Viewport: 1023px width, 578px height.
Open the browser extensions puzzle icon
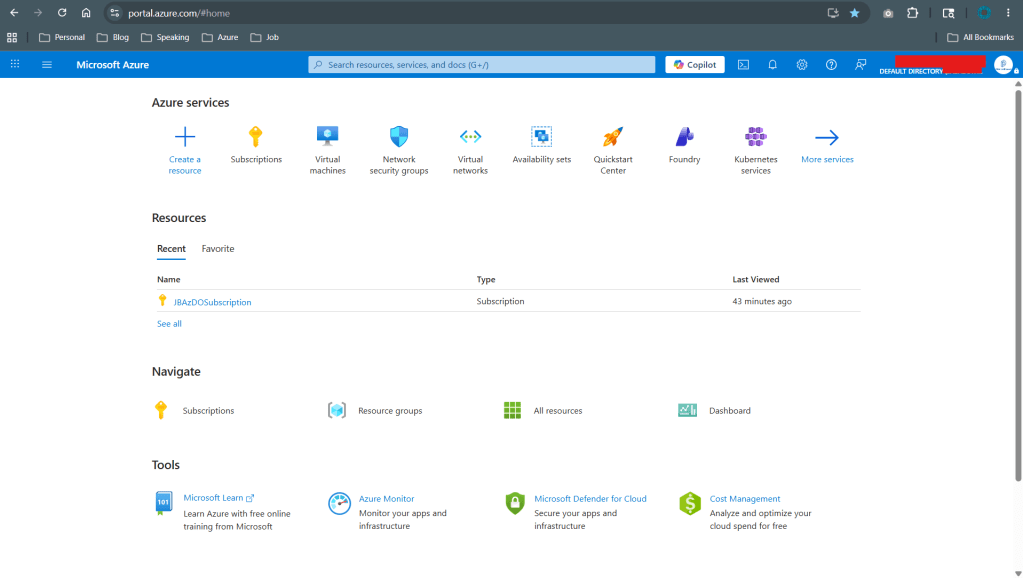[913, 13]
